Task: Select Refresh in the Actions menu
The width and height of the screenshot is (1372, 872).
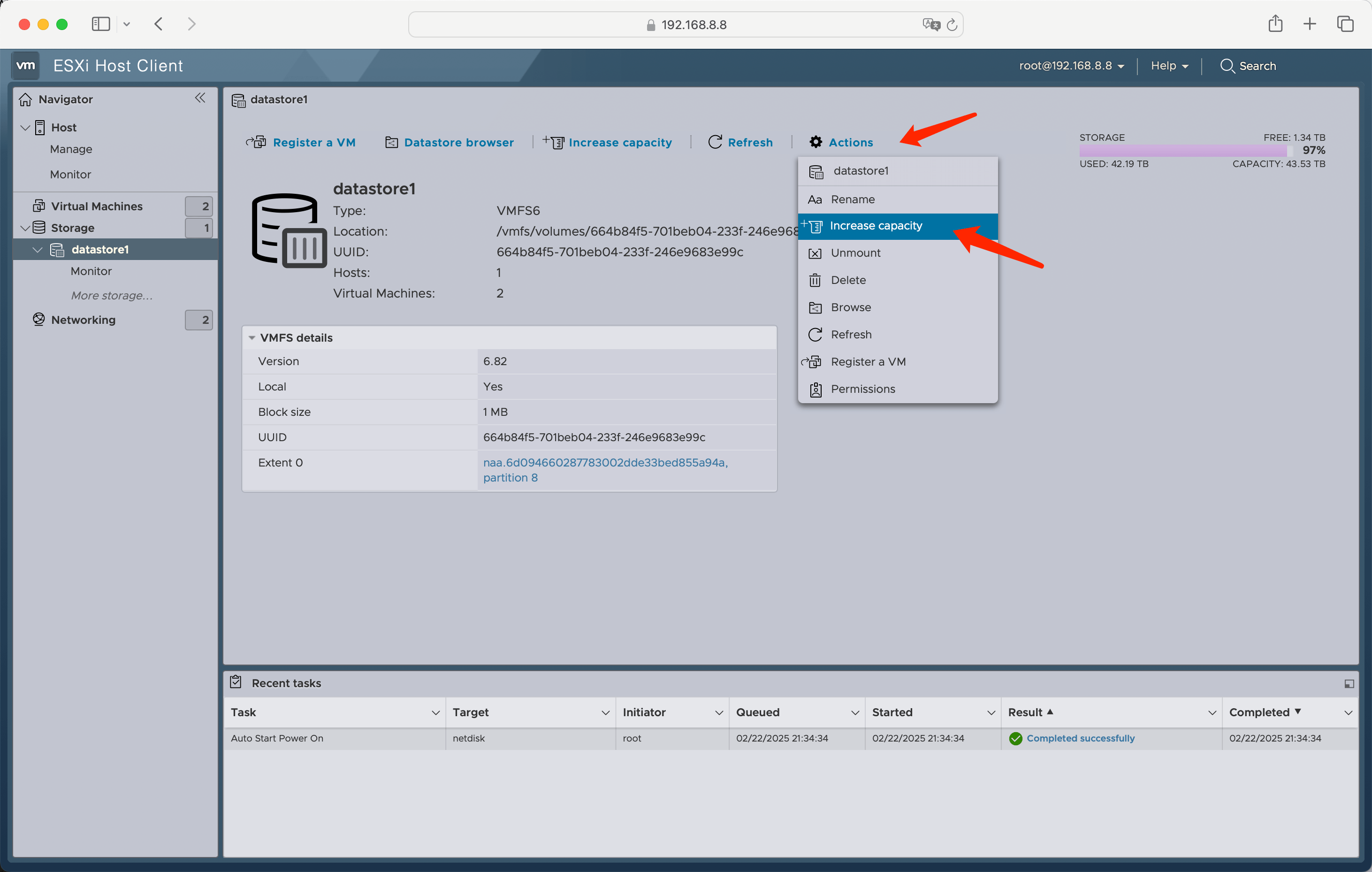Action: click(897, 335)
